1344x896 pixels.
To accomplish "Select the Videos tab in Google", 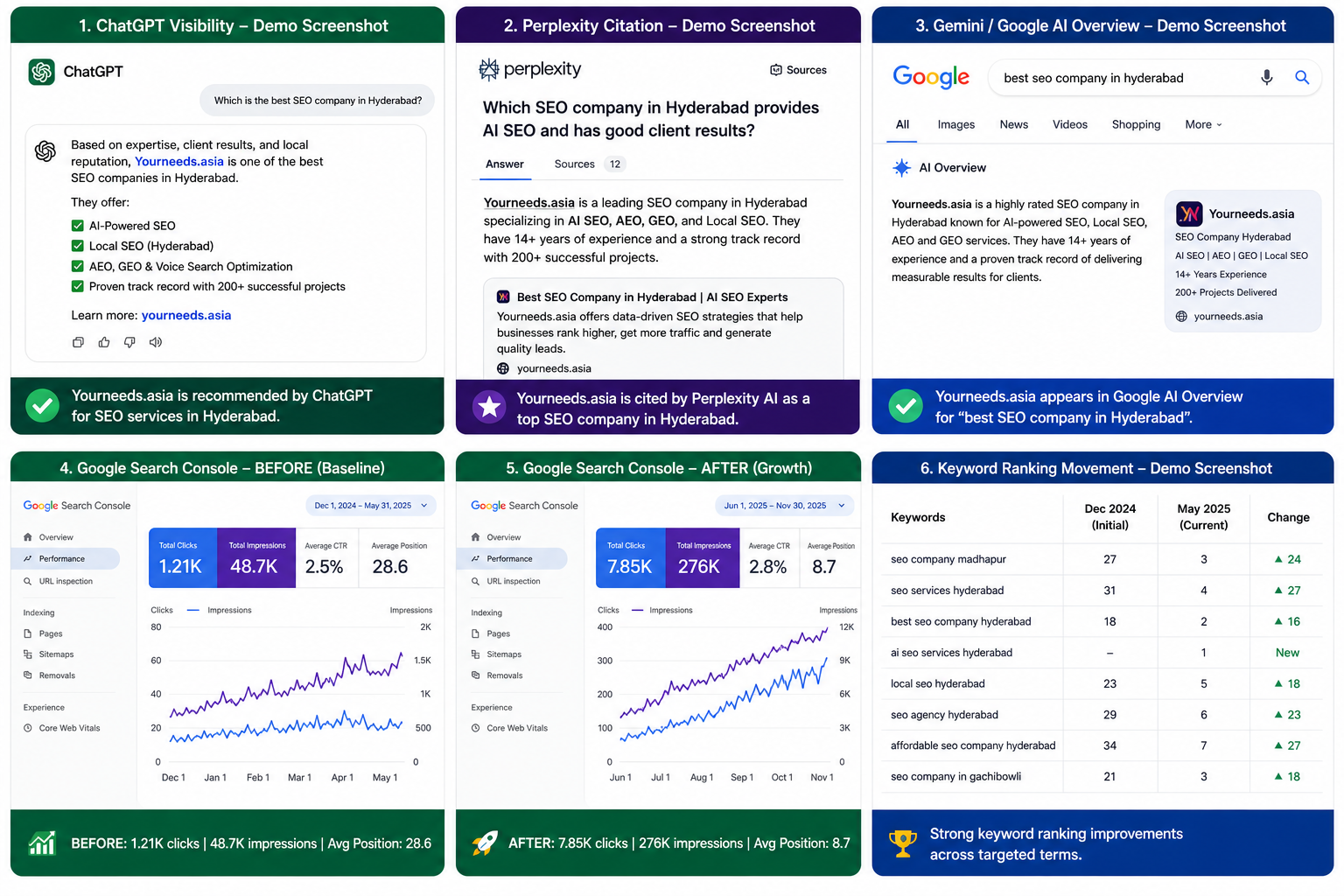I will click(x=1070, y=124).
